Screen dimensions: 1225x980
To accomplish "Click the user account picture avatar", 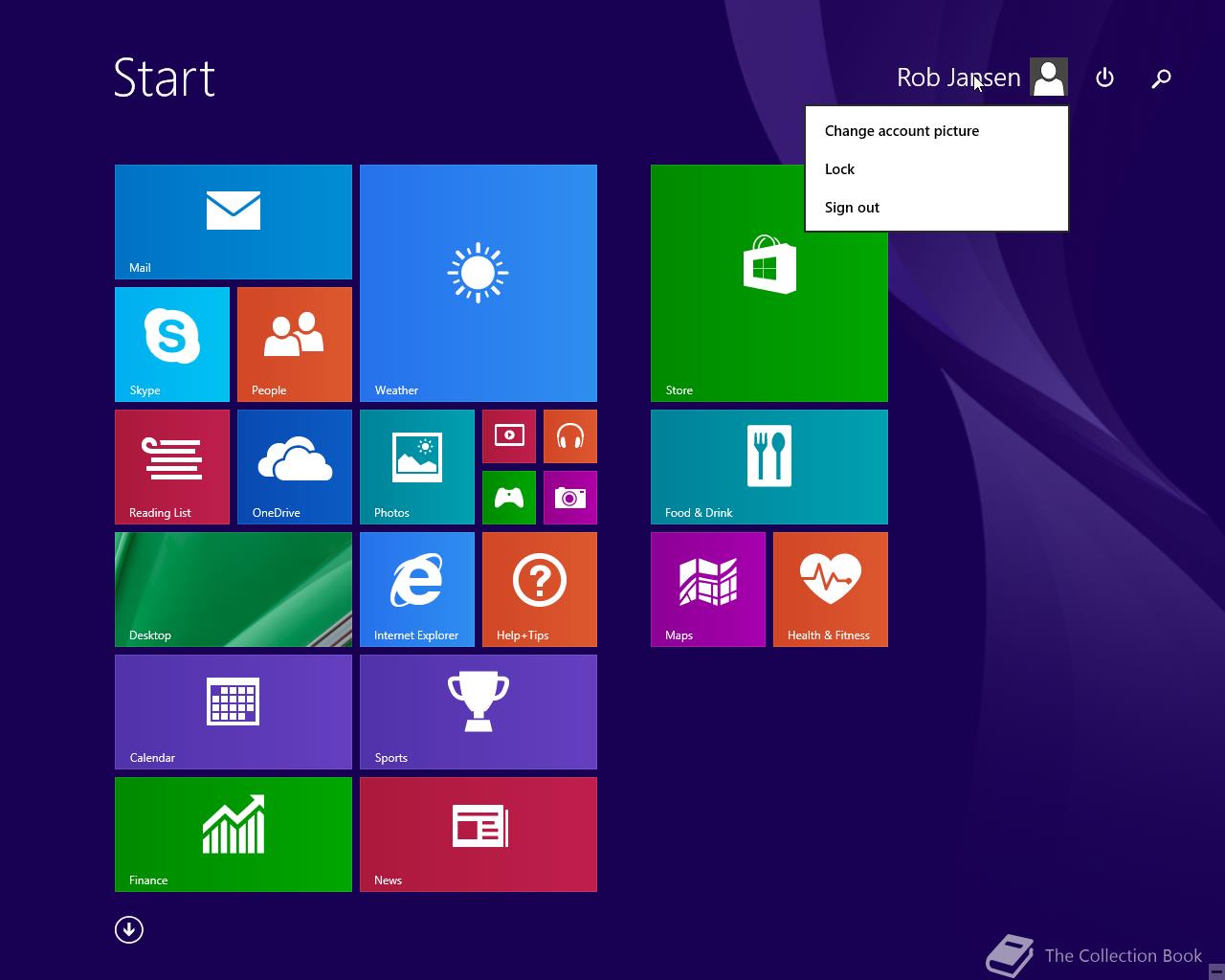I will [x=1049, y=78].
